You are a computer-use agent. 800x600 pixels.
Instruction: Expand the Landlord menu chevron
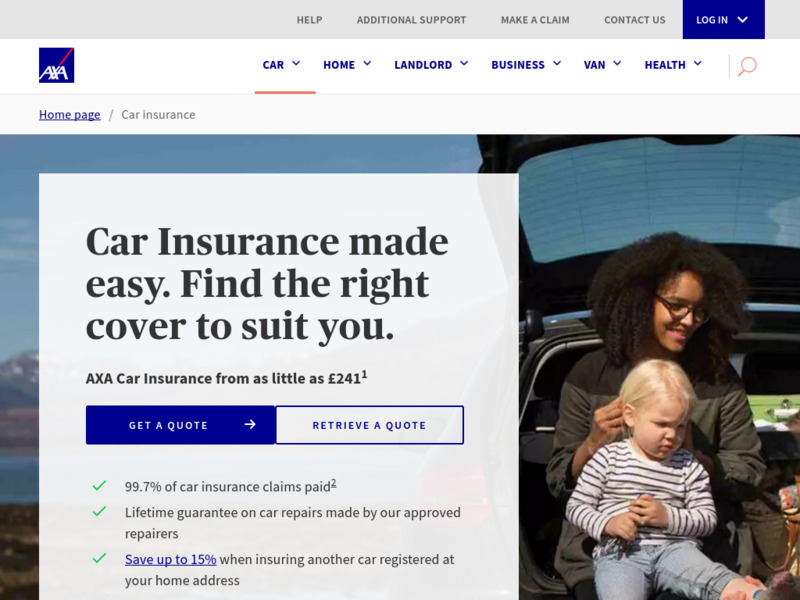click(x=464, y=64)
